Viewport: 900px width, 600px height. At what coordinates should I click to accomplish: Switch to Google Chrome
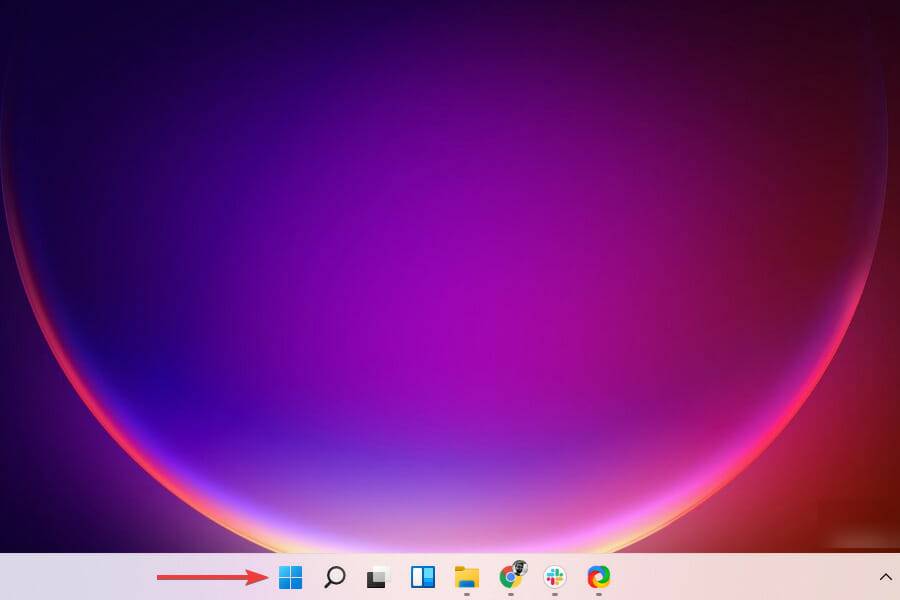pyautogui.click(x=511, y=577)
